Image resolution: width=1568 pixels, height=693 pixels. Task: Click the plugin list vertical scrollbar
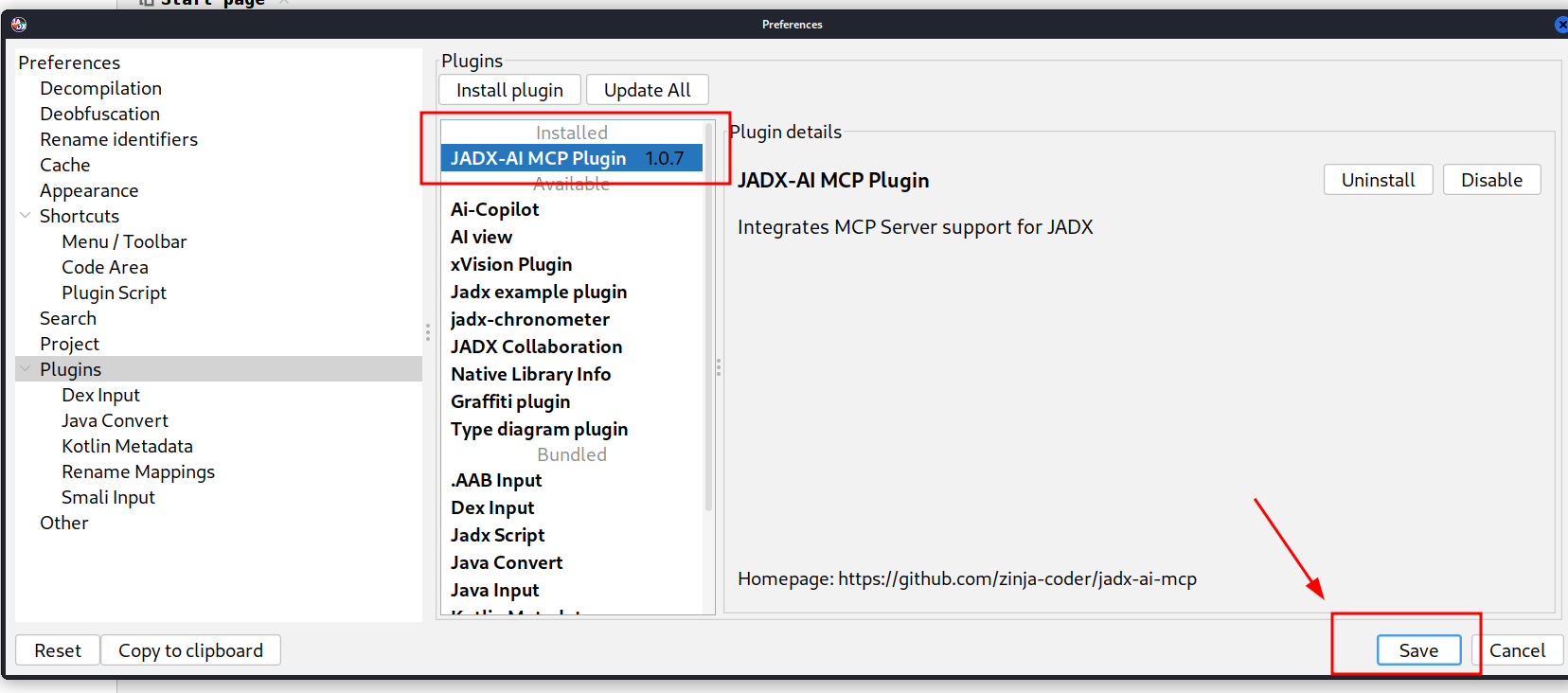click(x=708, y=317)
